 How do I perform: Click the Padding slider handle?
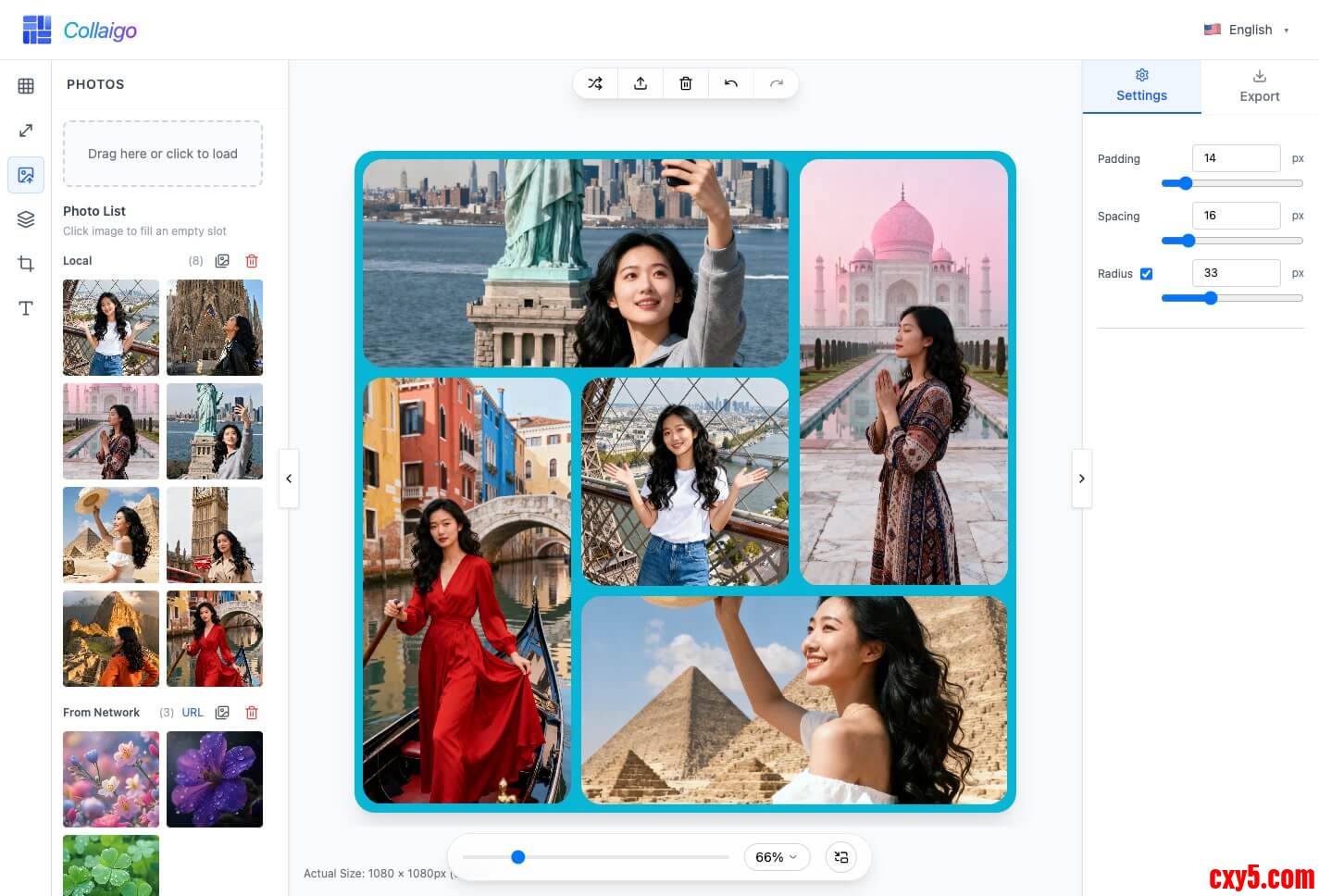(x=1185, y=183)
